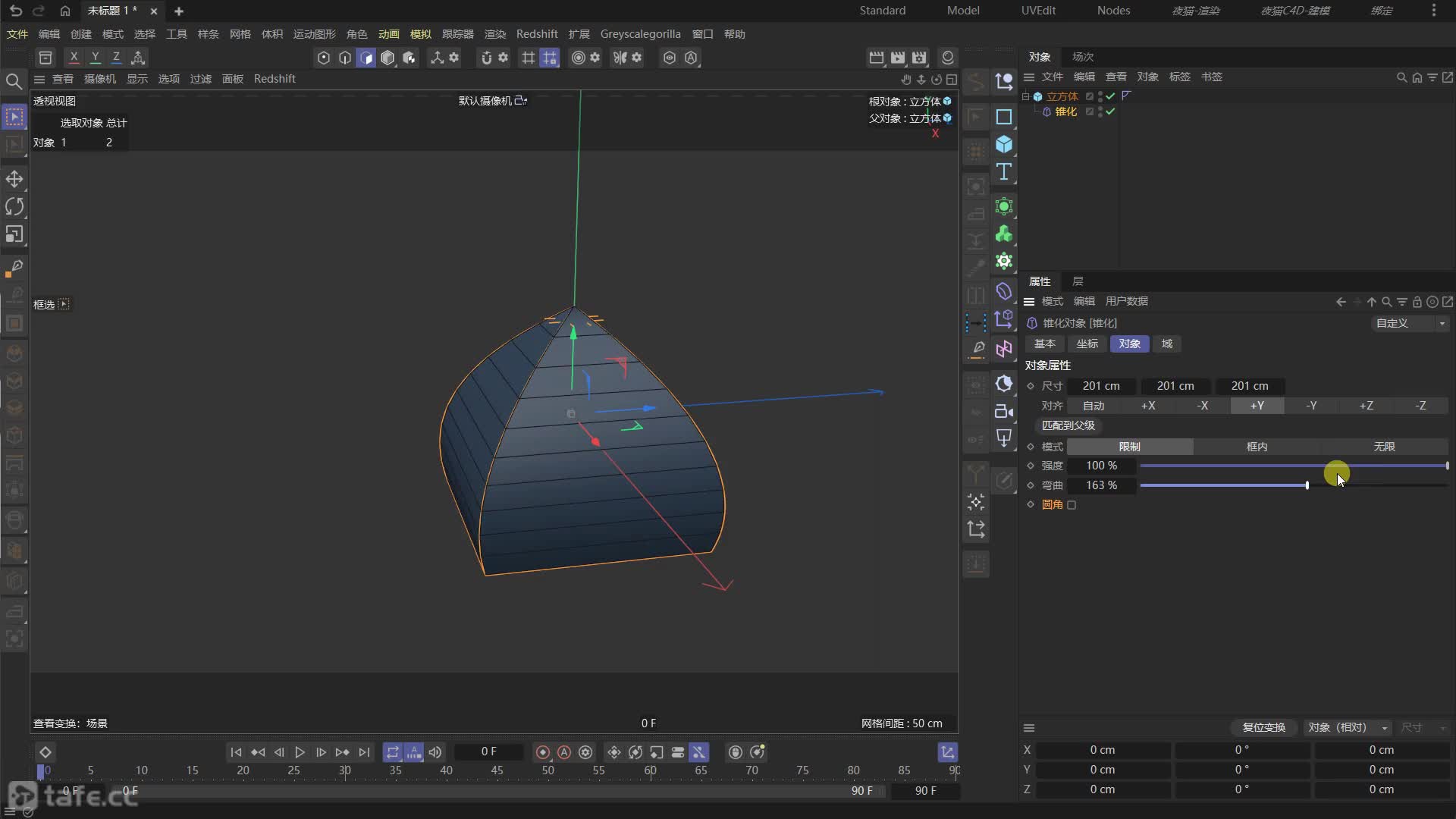Open the camera object icon
Viewport: 1456px width, 819px height.
[x=1004, y=411]
